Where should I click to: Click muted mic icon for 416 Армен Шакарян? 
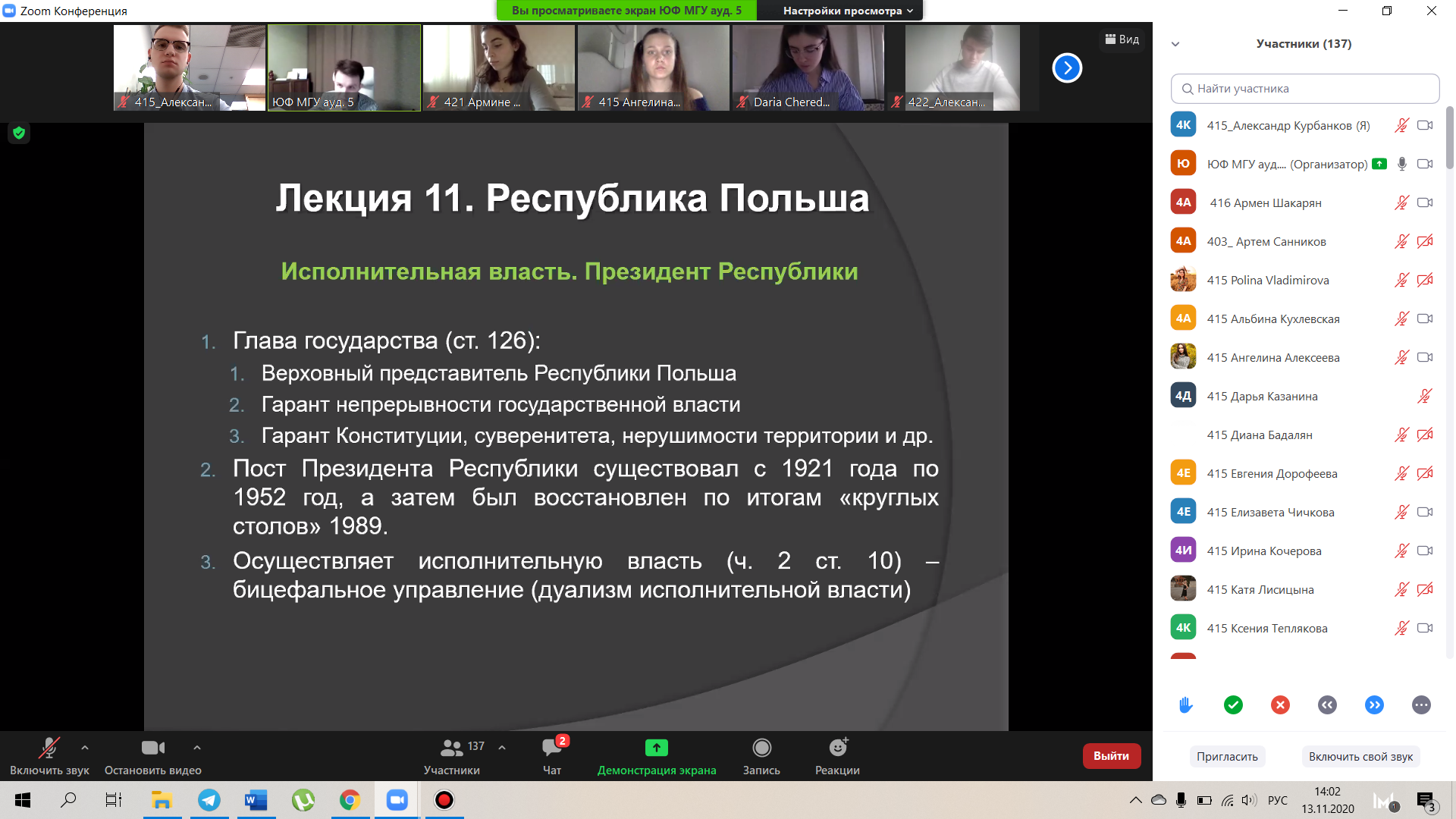(x=1401, y=202)
